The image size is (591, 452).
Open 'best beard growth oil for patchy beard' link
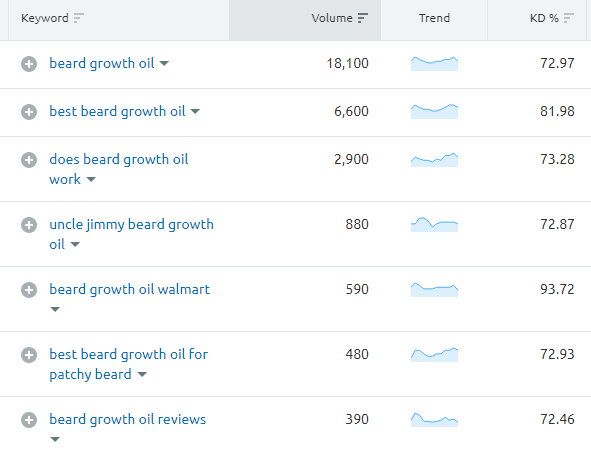pos(129,365)
